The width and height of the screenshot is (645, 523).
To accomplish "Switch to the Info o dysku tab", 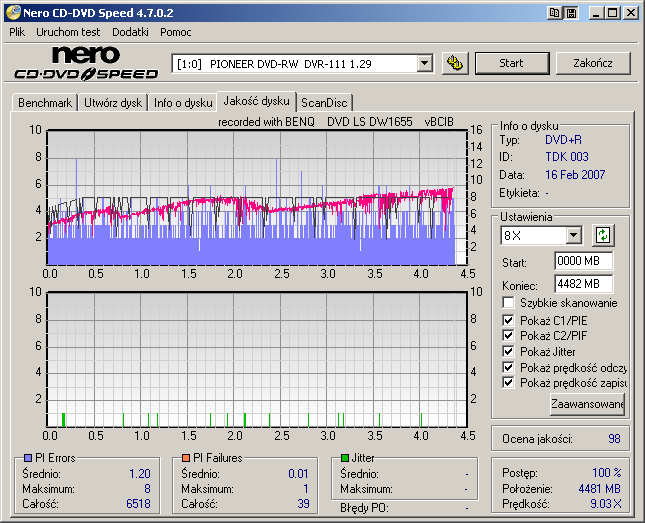I will click(x=183, y=103).
